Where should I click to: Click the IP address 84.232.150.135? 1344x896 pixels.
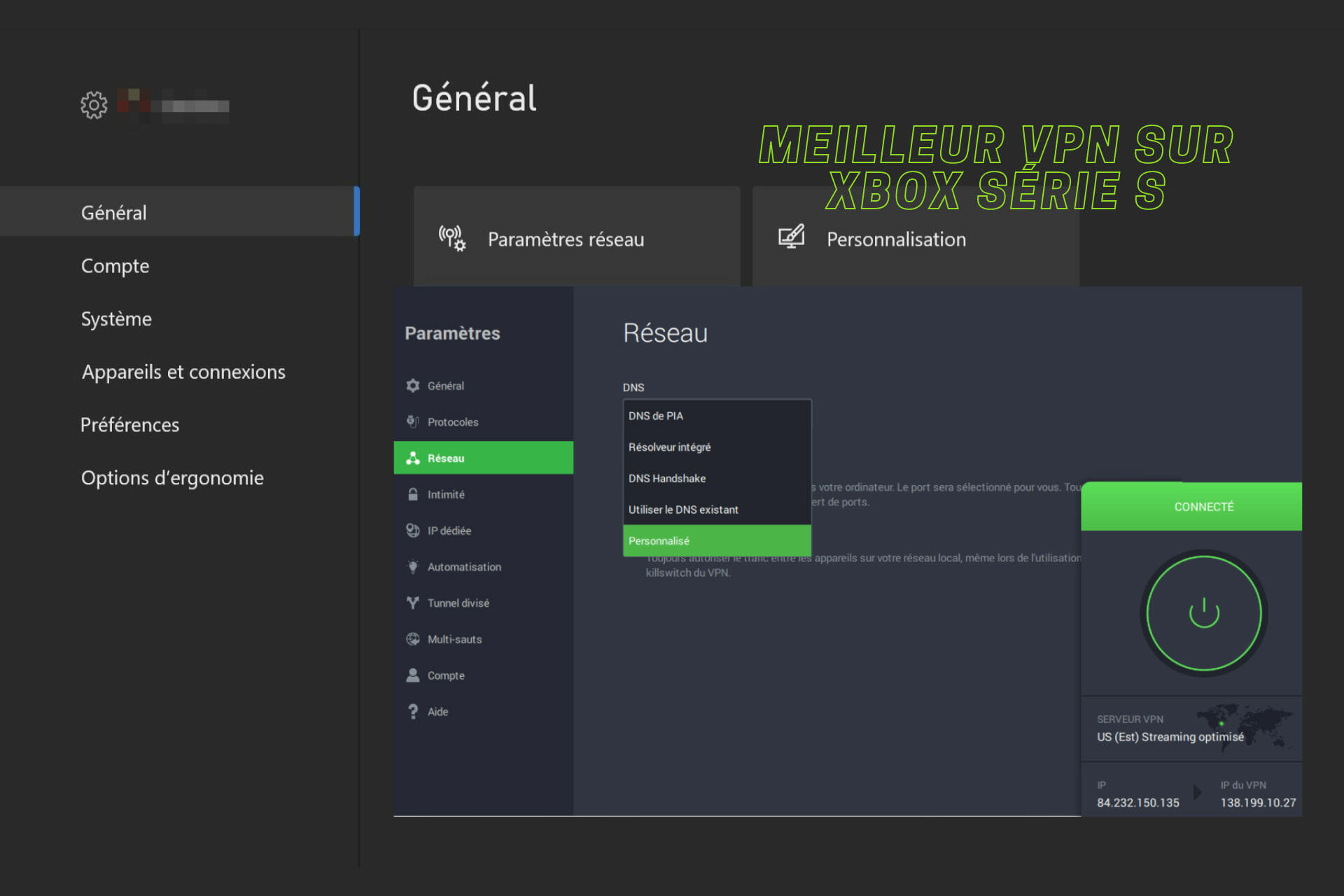pyautogui.click(x=1138, y=802)
